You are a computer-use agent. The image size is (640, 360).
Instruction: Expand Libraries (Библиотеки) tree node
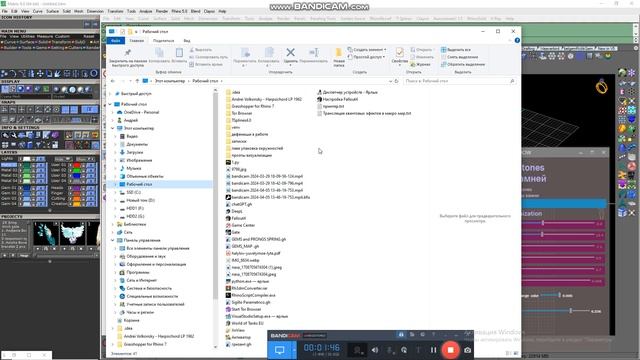[x=113, y=224]
